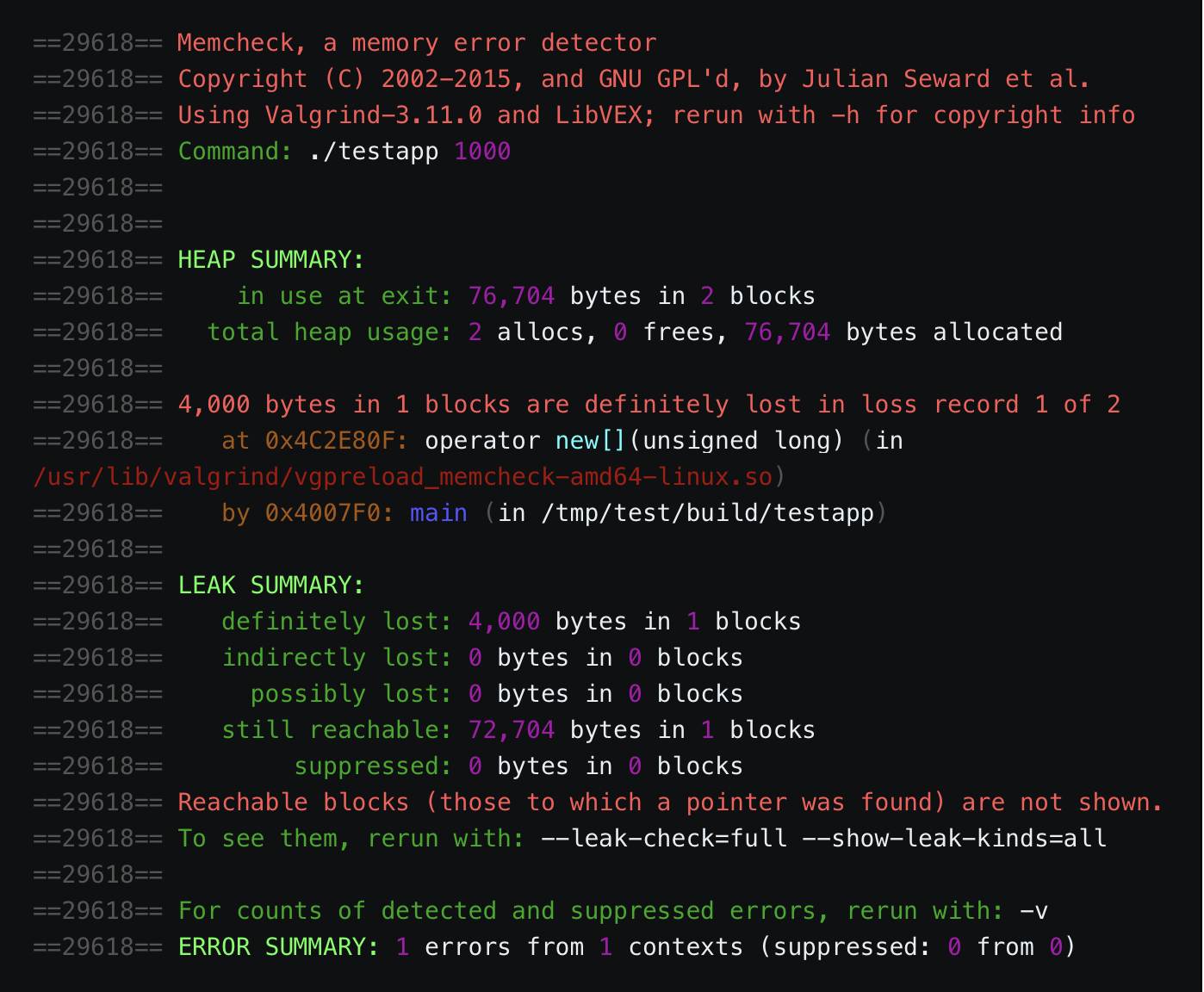Click the still reachable label
Screen dimensions: 1204x992
(337, 730)
